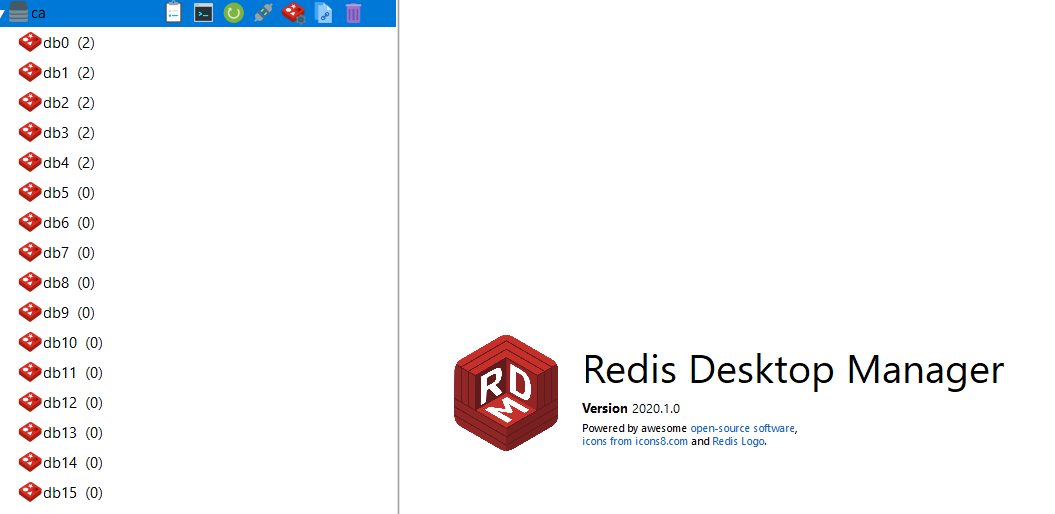Select database db14 (0)
1055x514 pixels.
[73, 462]
